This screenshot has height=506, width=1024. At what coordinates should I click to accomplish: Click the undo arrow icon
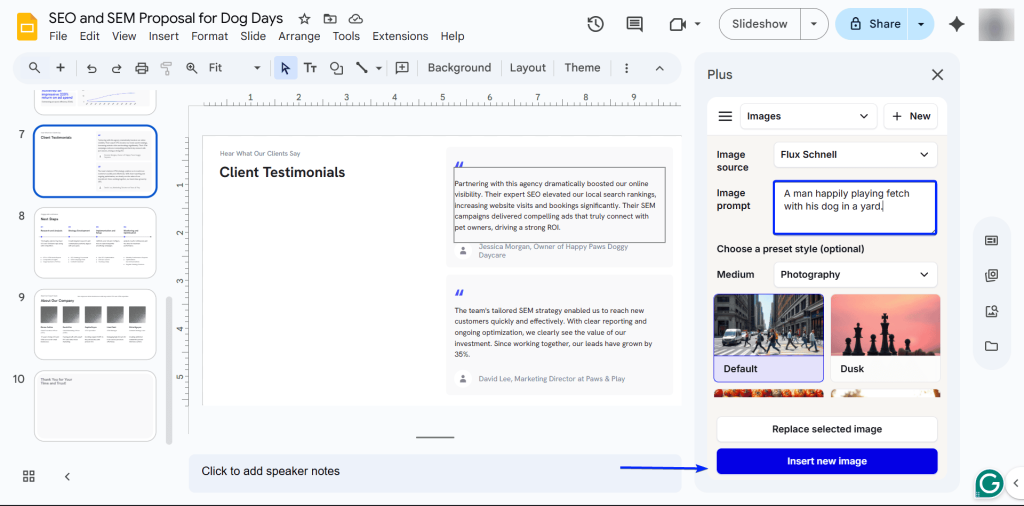92,68
